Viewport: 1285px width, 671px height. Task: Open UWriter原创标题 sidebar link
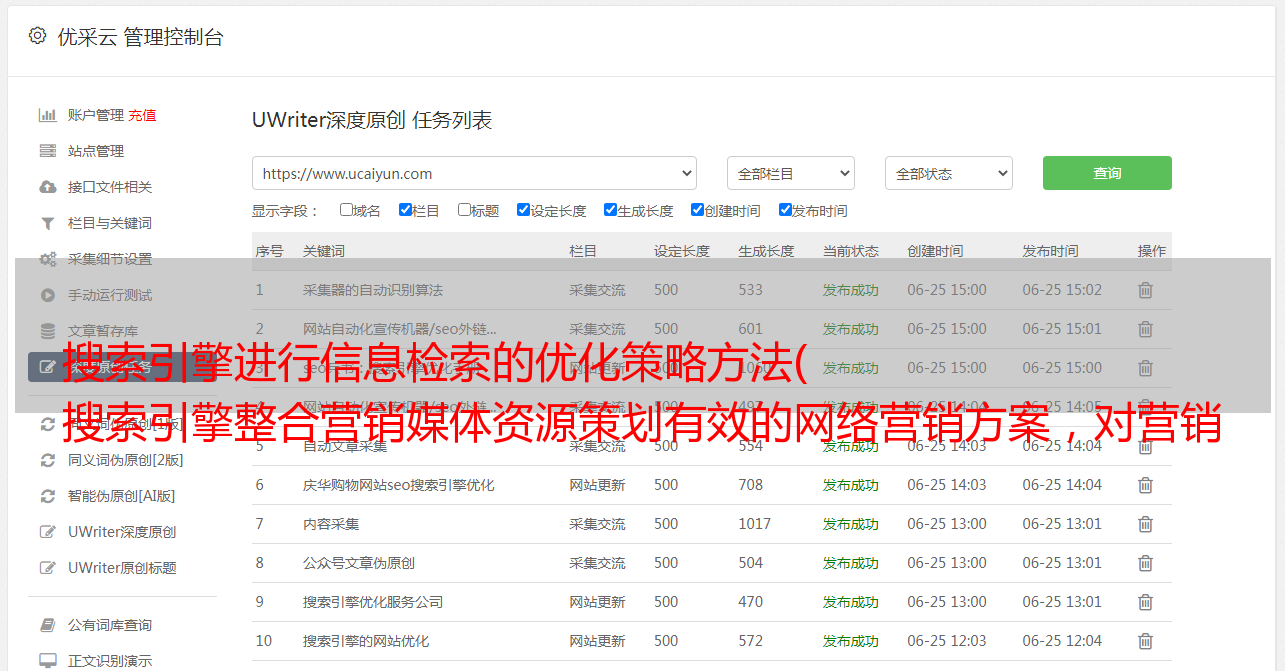(122, 568)
